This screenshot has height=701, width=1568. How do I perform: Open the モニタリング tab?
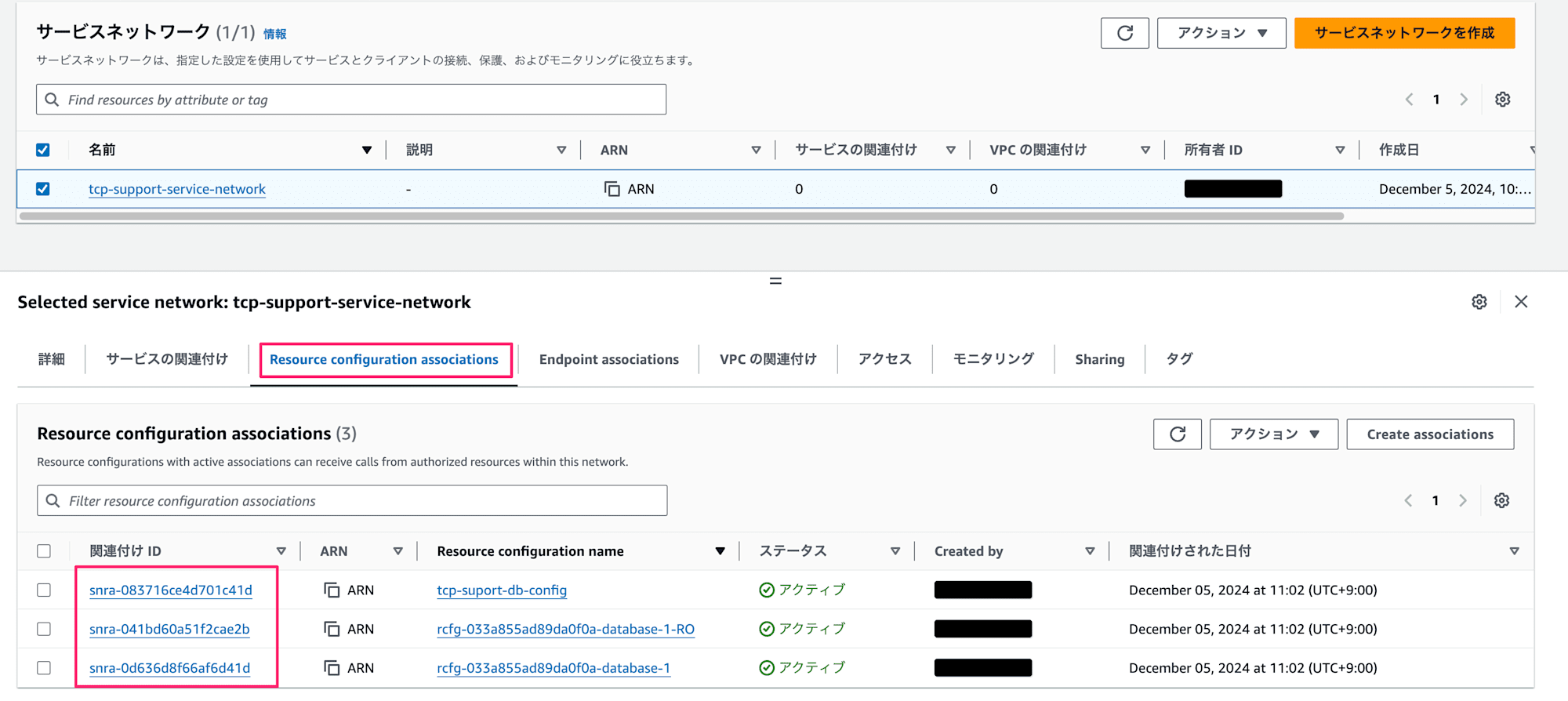click(993, 359)
